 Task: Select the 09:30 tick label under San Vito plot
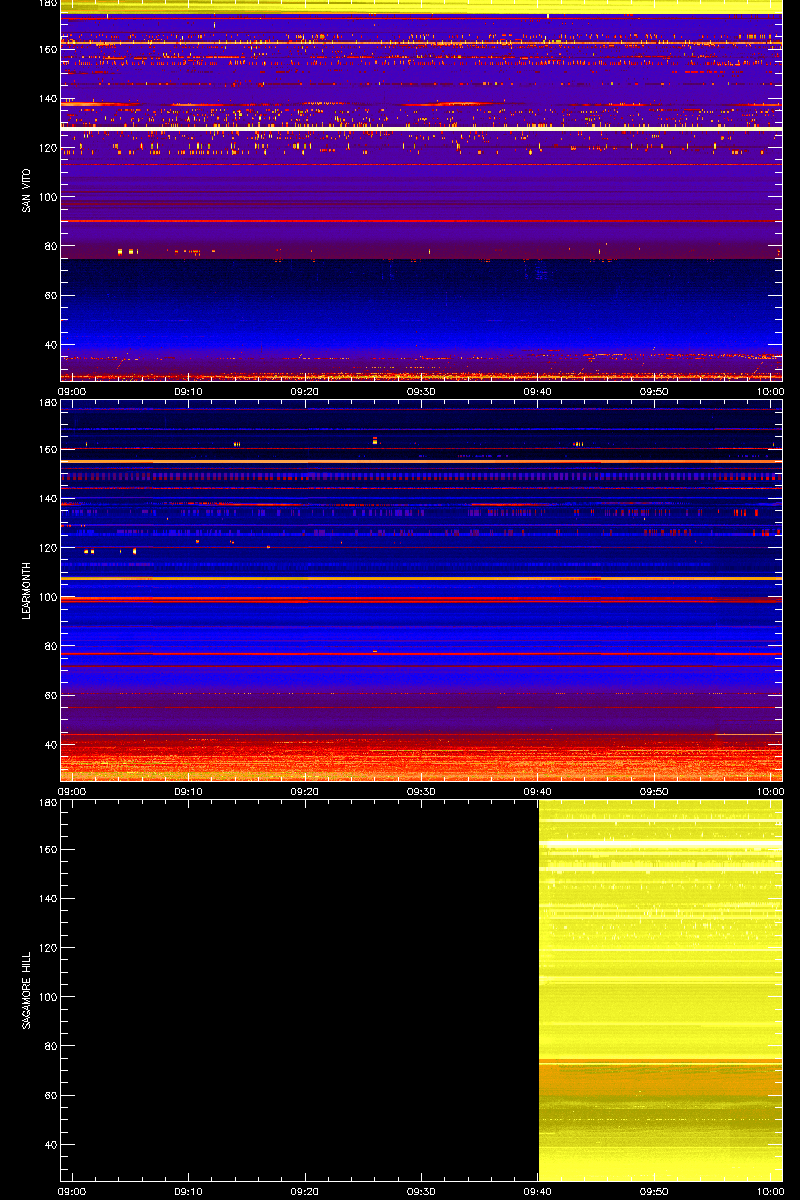pyautogui.click(x=421, y=391)
